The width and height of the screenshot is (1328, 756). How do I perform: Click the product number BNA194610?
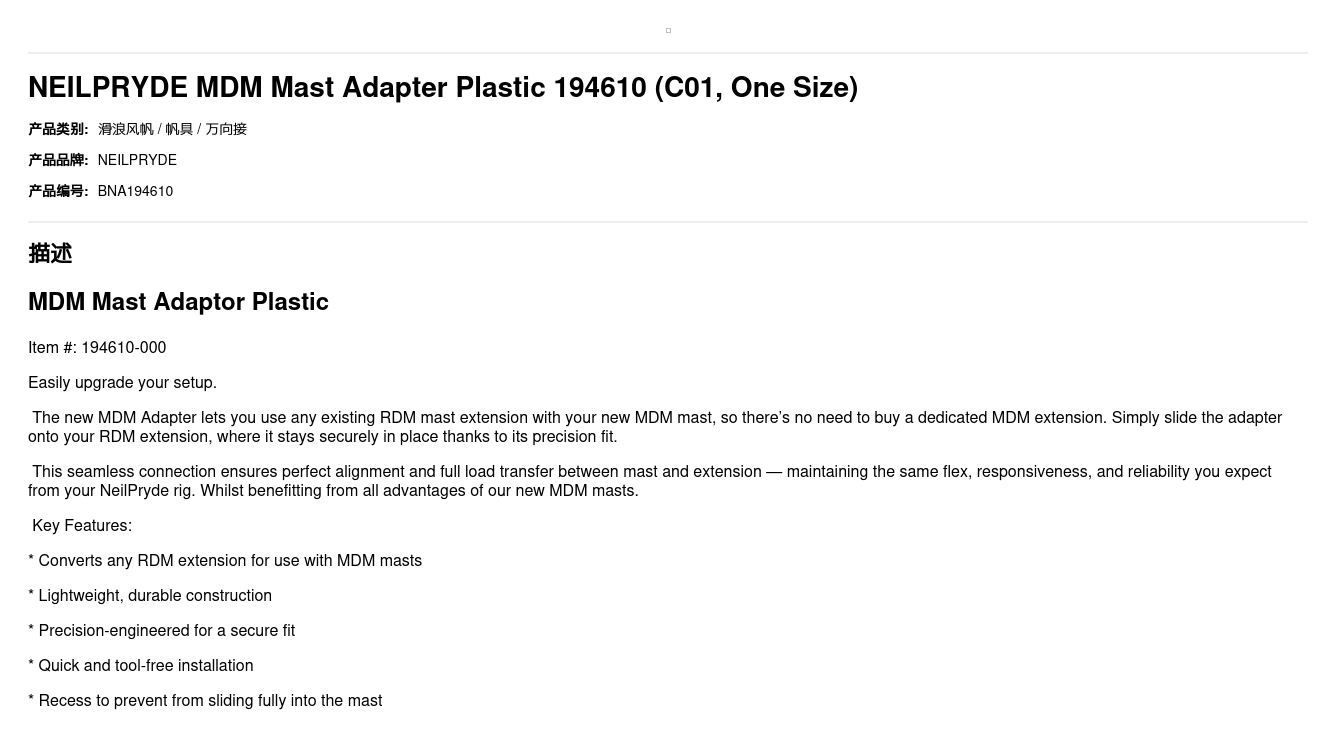point(135,191)
